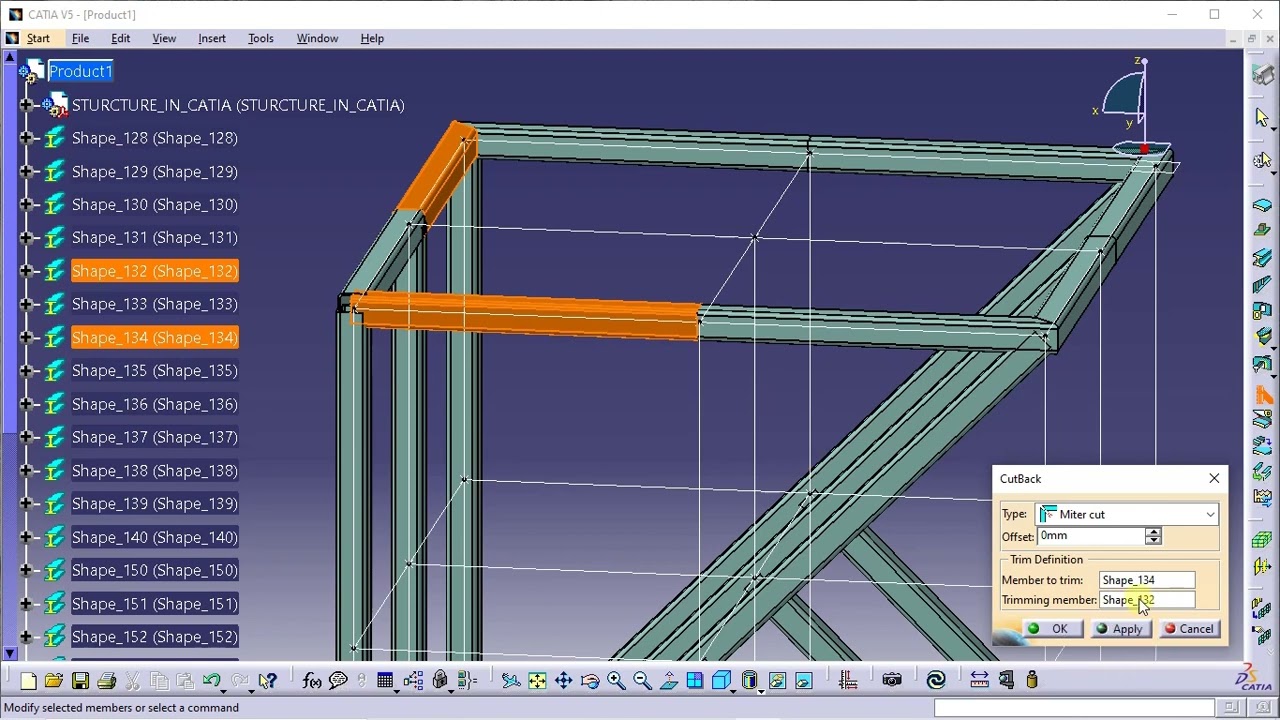This screenshot has height=720, width=1280.
Task: Expand the Shape_134 tree node
Action: [x=27, y=338]
